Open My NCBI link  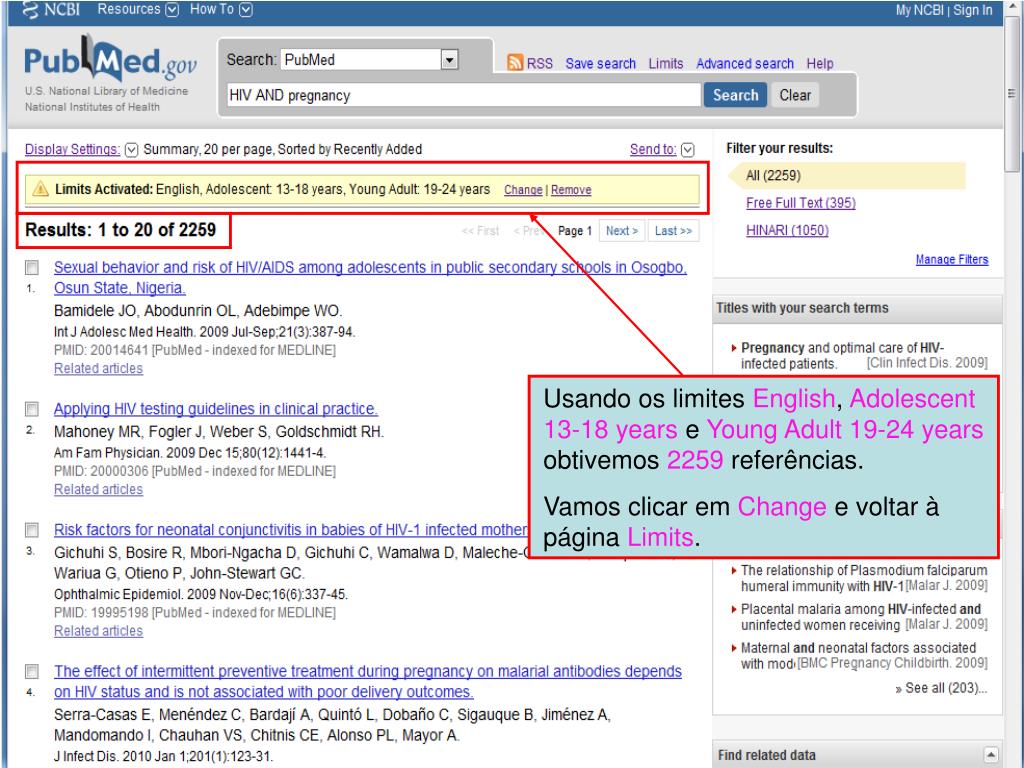920,10
